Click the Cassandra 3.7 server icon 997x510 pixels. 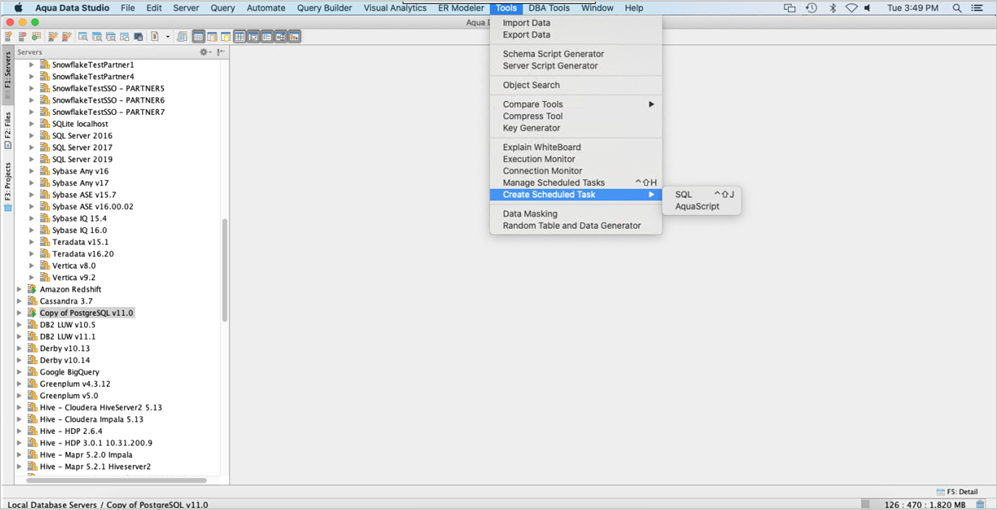32,301
